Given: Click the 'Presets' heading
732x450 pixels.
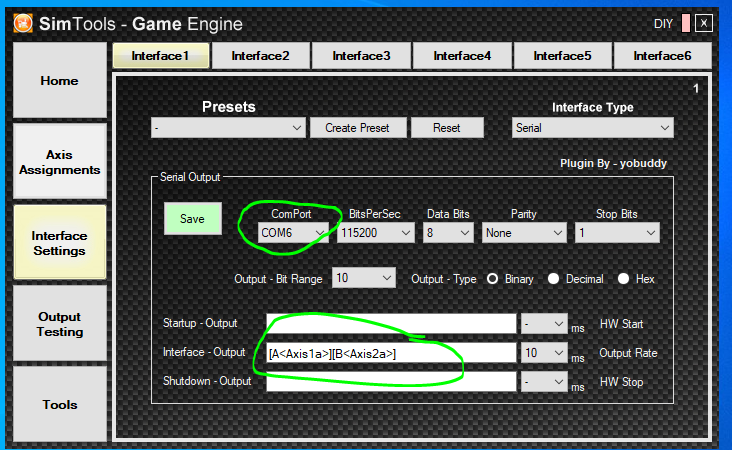Looking at the screenshot, I should pyautogui.click(x=229, y=107).
